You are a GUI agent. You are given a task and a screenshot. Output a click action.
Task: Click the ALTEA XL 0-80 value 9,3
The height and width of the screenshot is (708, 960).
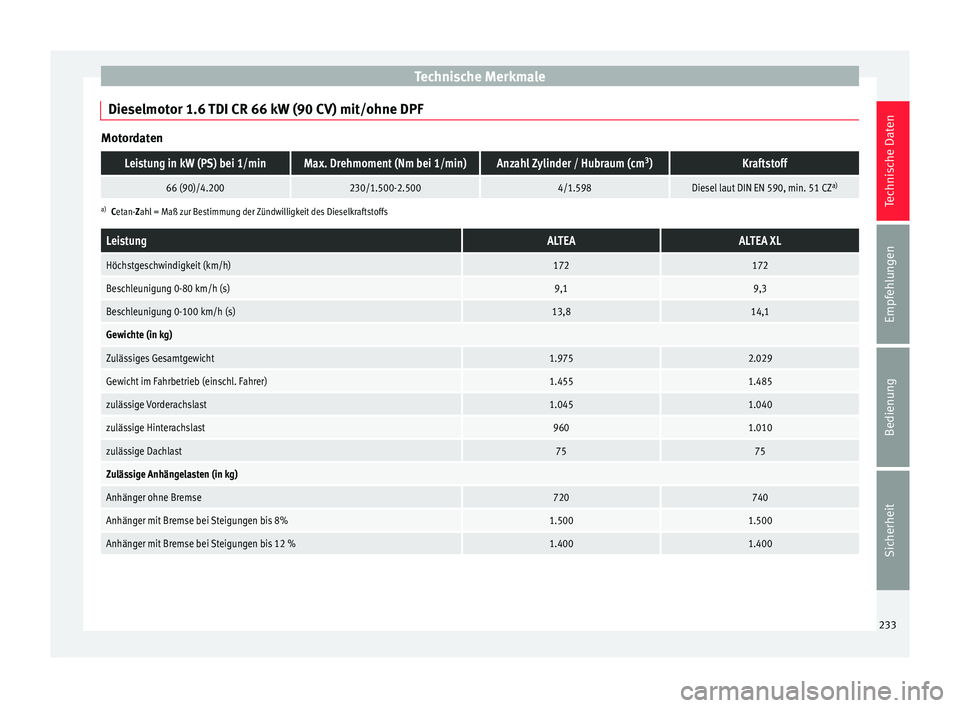(x=760, y=288)
